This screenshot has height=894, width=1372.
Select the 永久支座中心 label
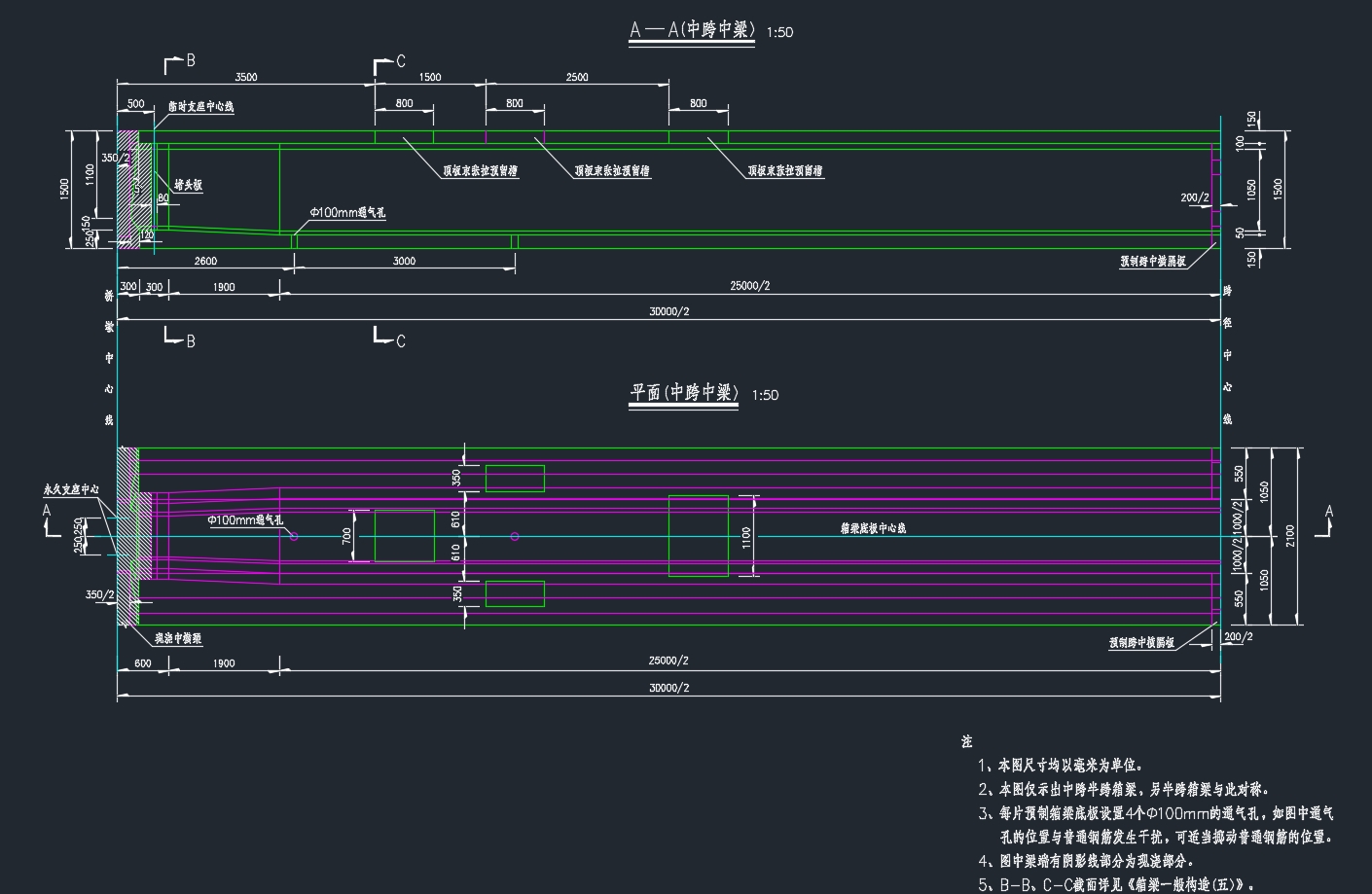(72, 490)
